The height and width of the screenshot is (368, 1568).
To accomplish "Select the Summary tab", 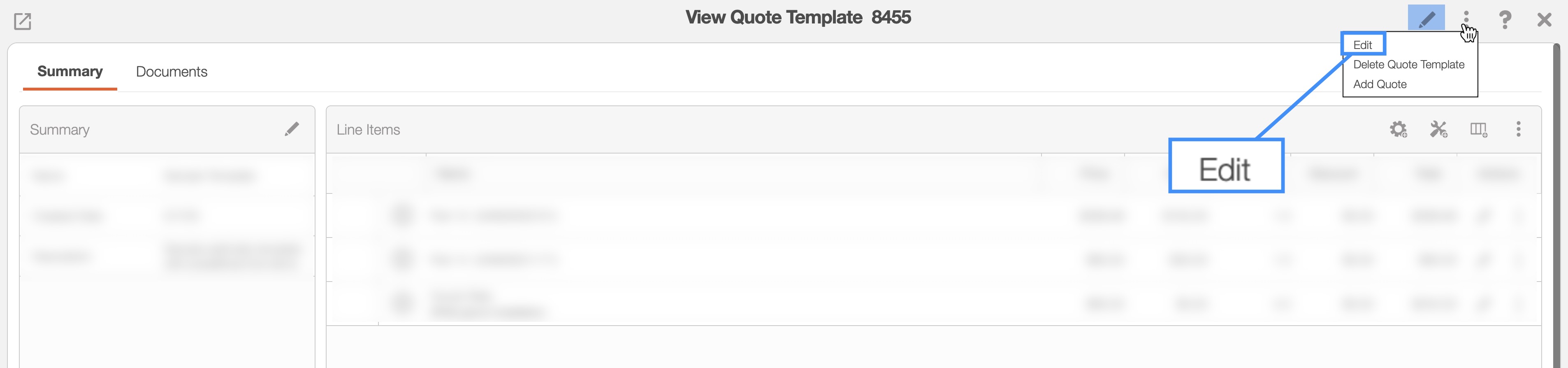I will click(70, 72).
